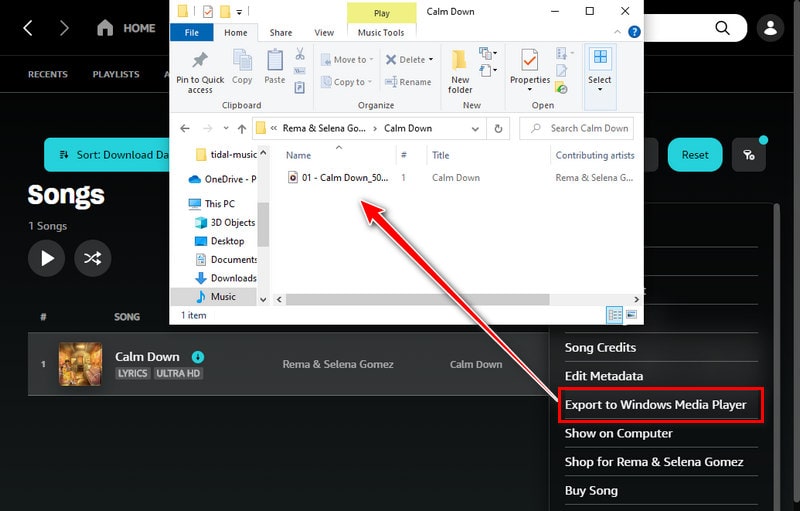
Task: Switch to large icons view in status bar
Action: [631, 315]
